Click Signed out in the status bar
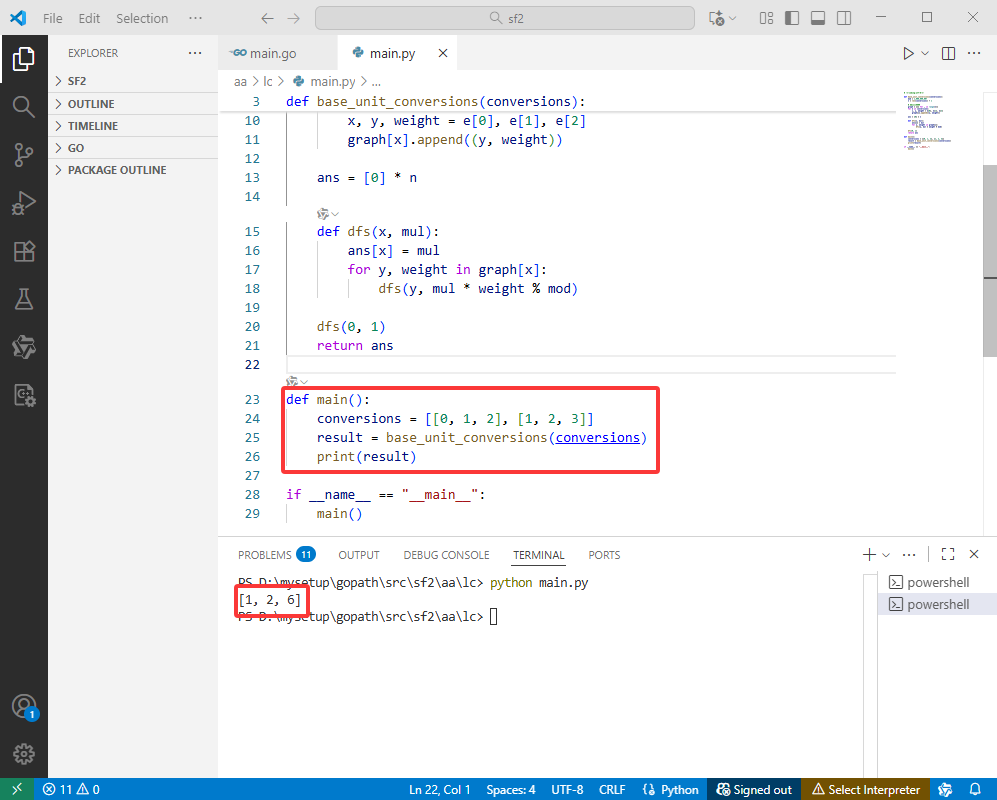The image size is (997, 800). 754,789
